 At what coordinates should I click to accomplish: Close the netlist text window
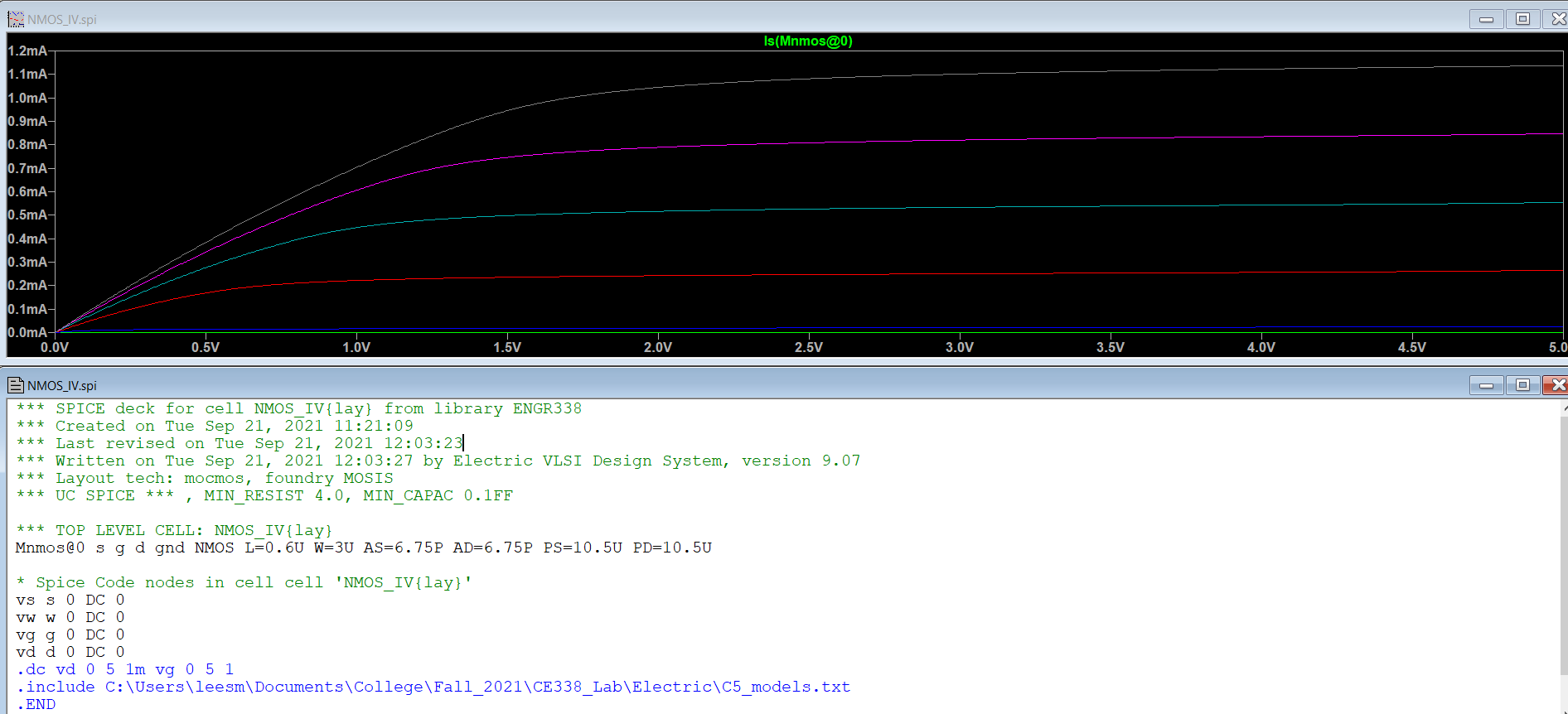(x=1557, y=385)
